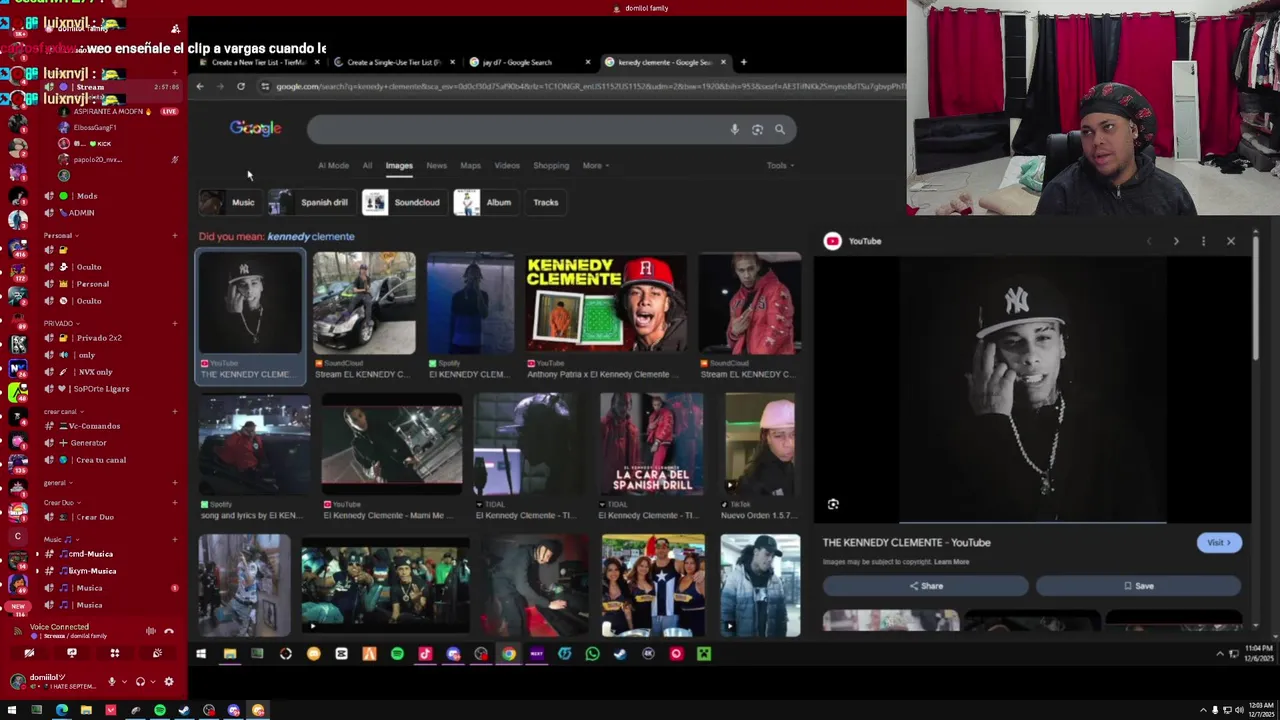The height and width of the screenshot is (720, 1280).
Task: Add a channel to the PRIVADO category
Action: coord(175,323)
